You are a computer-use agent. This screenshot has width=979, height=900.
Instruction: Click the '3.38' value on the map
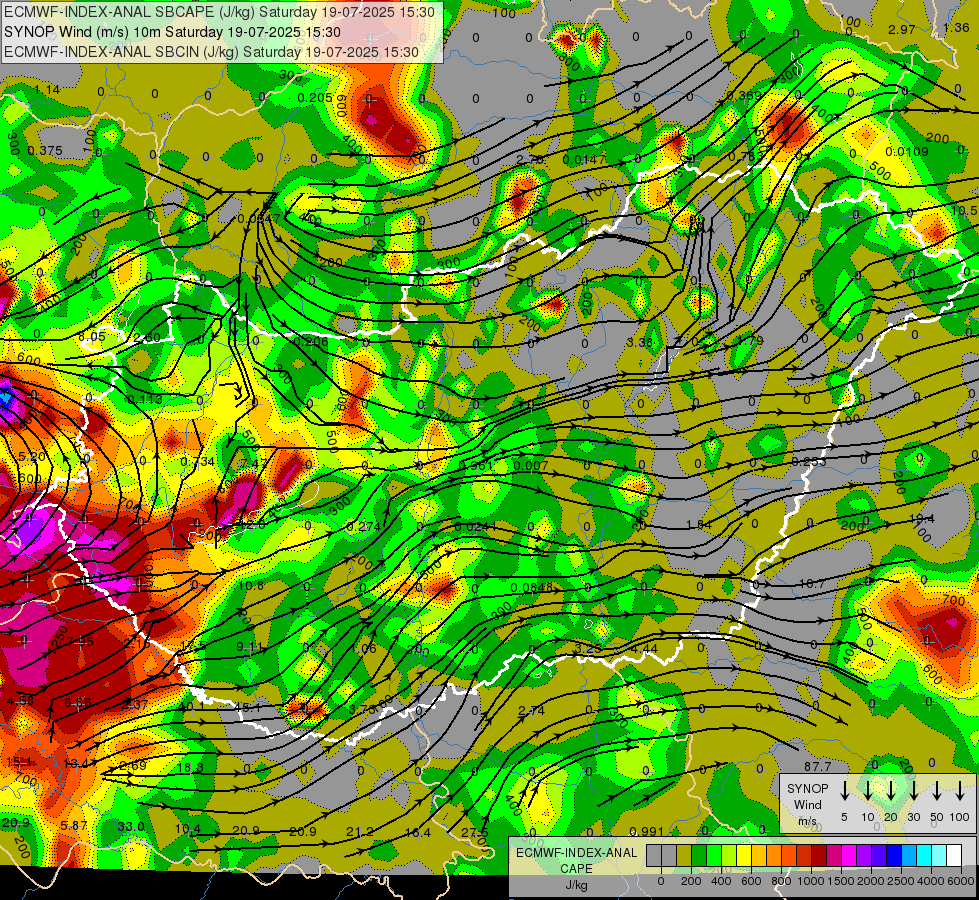click(x=639, y=342)
